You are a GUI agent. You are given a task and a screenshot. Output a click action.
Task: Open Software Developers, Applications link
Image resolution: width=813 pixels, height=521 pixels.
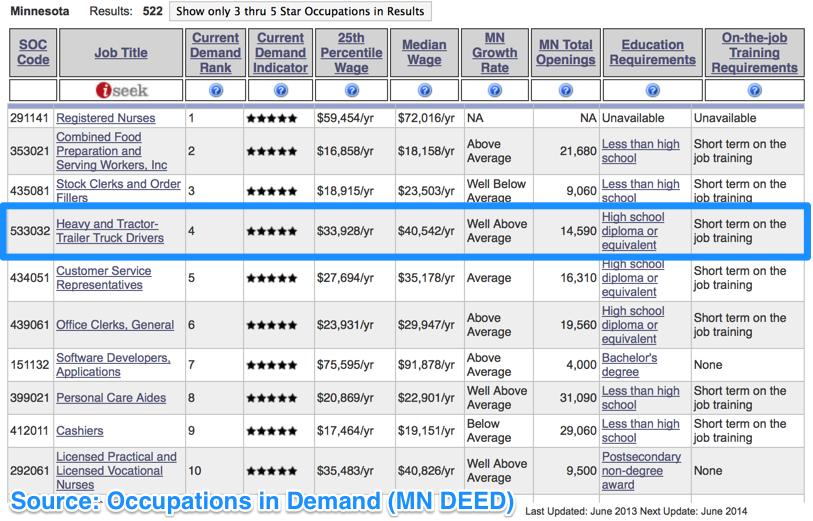113,365
